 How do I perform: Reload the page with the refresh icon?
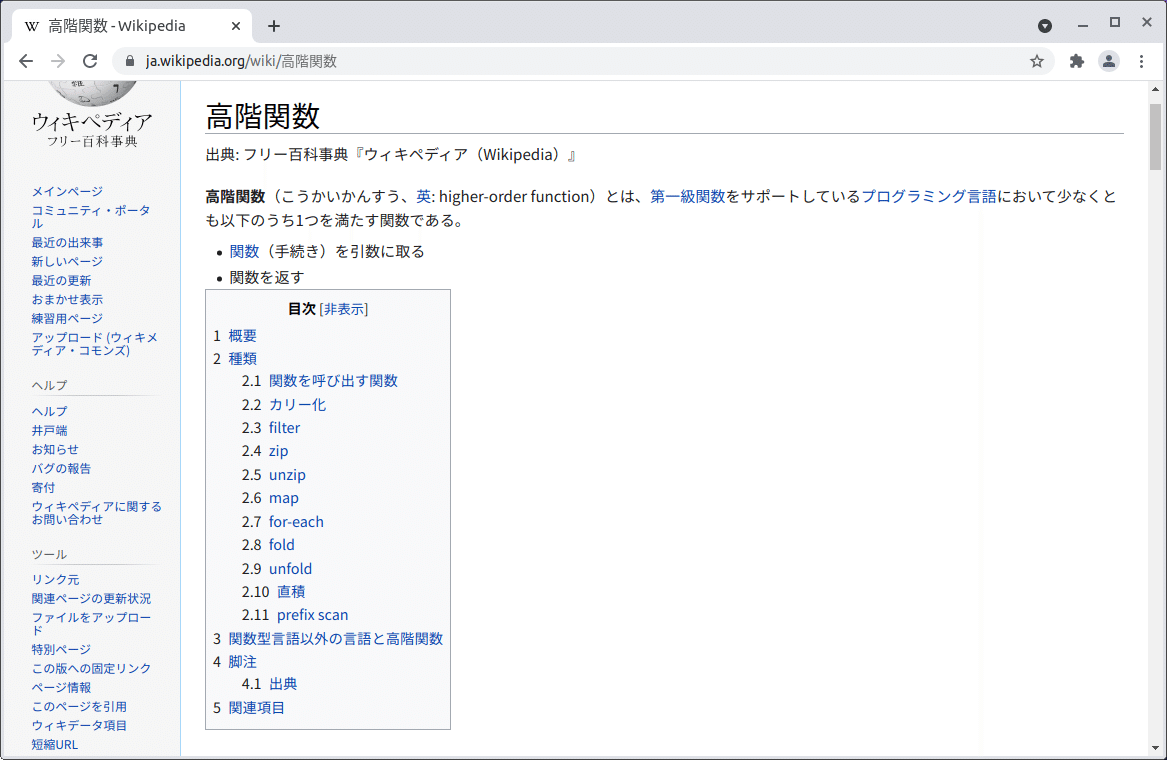(90, 61)
